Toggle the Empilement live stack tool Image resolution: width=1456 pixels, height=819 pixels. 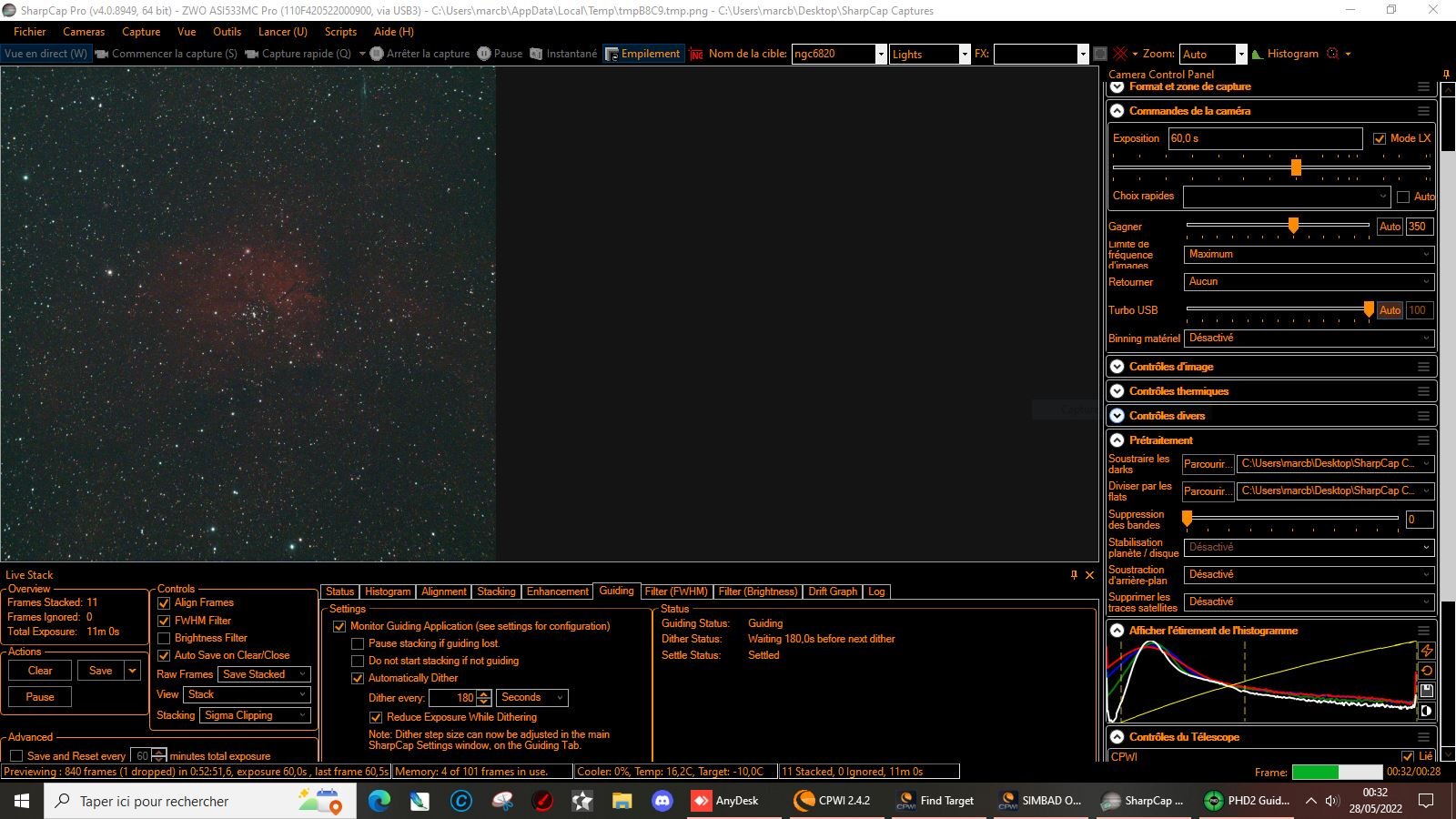642,54
